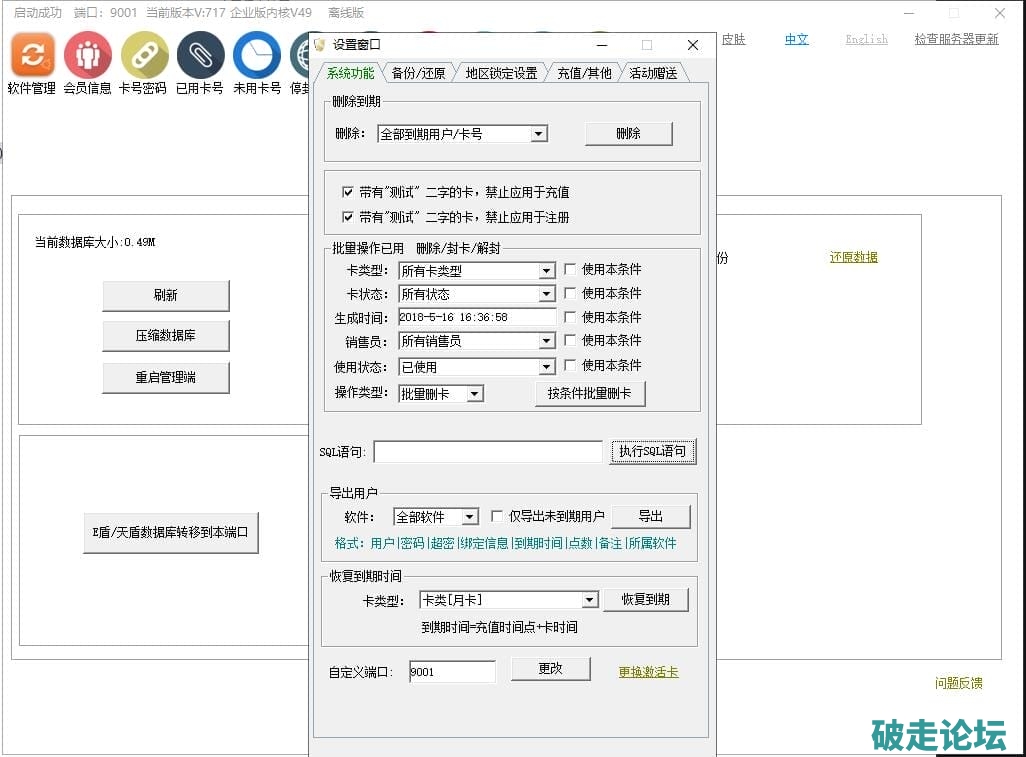Click the SQL语句 input field

point(487,452)
